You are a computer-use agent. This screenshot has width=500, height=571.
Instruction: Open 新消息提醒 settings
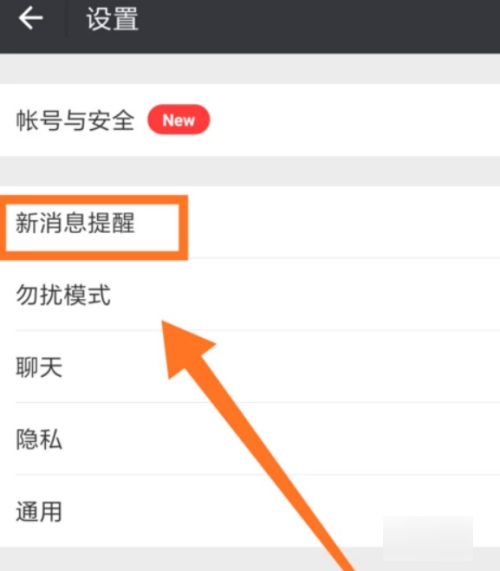coord(250,223)
